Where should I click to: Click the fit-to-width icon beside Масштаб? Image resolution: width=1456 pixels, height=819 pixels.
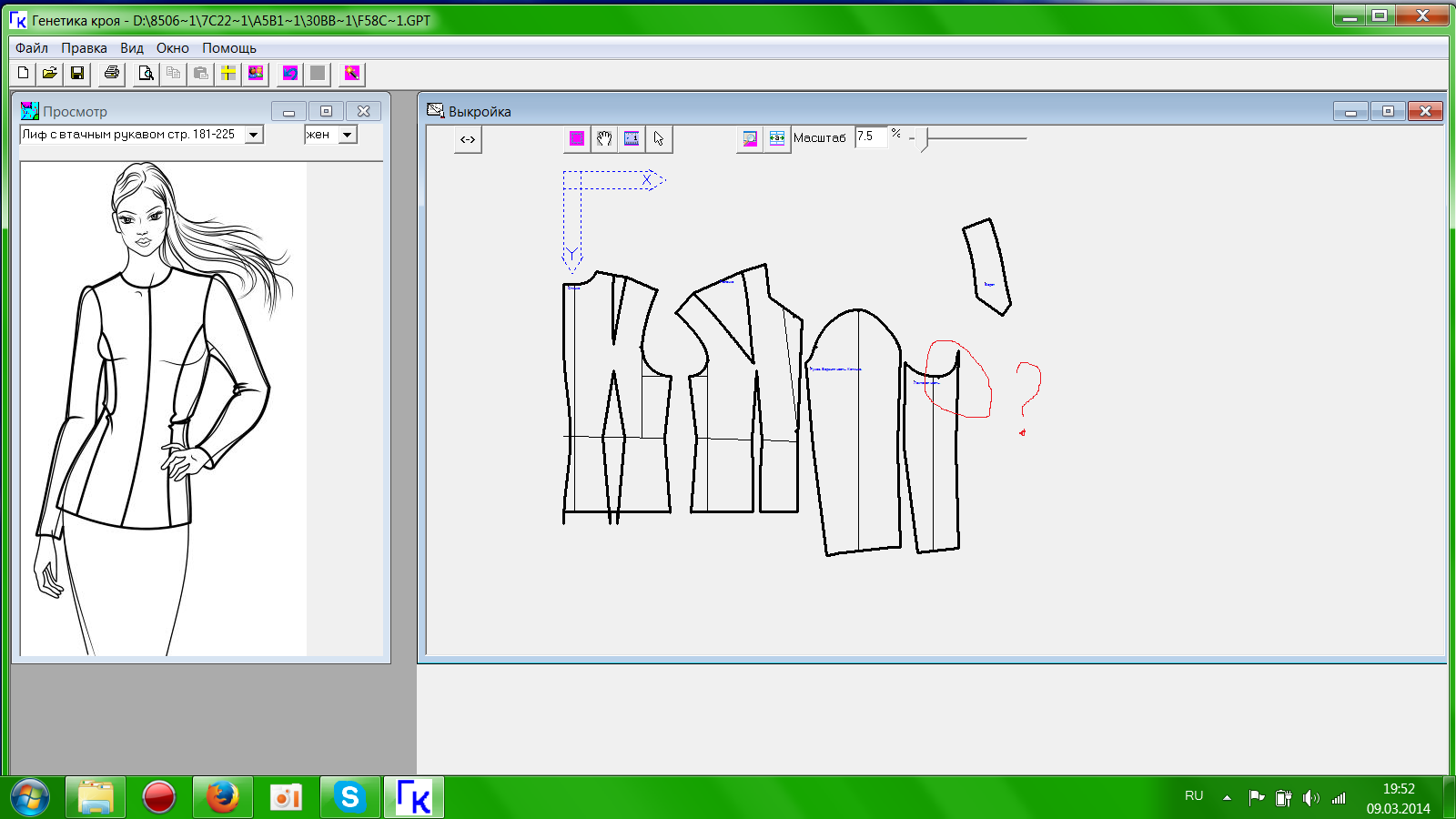pyautogui.click(x=777, y=138)
